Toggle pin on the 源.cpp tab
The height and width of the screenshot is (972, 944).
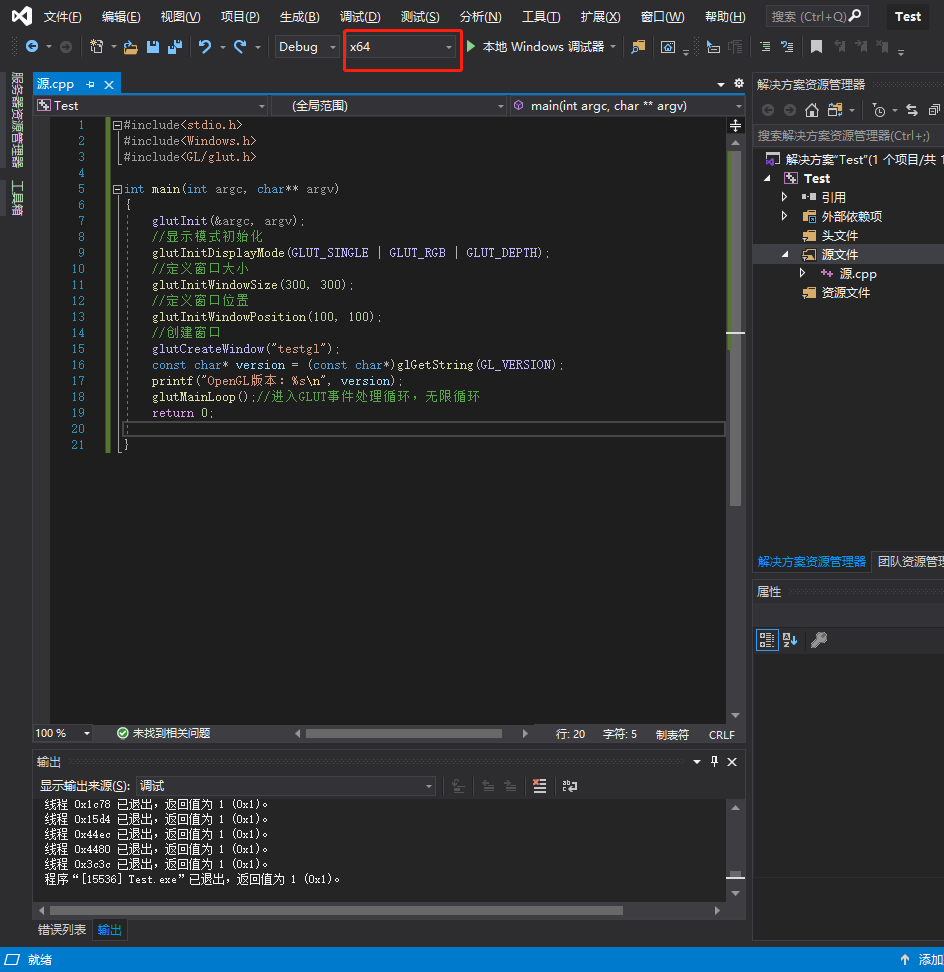point(90,84)
